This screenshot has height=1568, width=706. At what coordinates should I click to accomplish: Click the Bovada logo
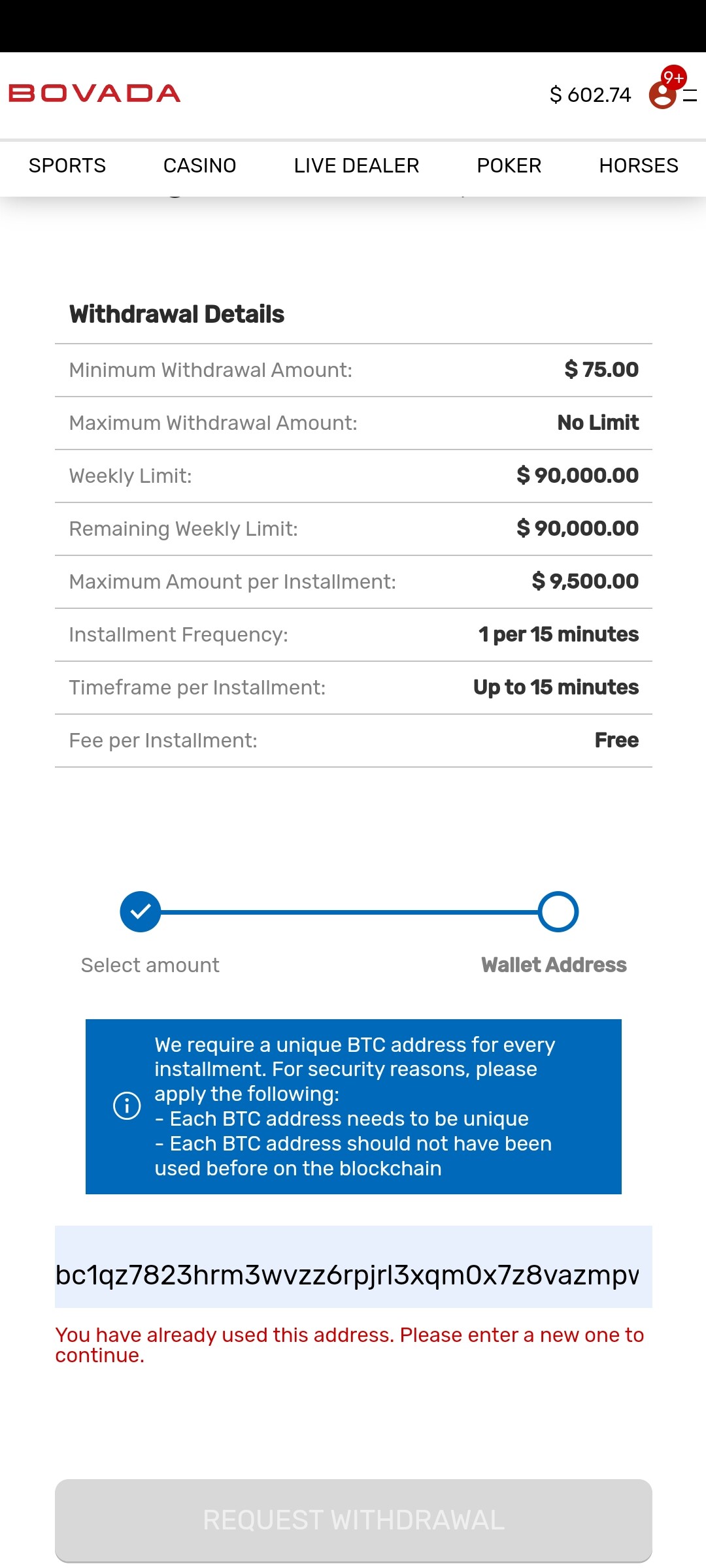[95, 93]
